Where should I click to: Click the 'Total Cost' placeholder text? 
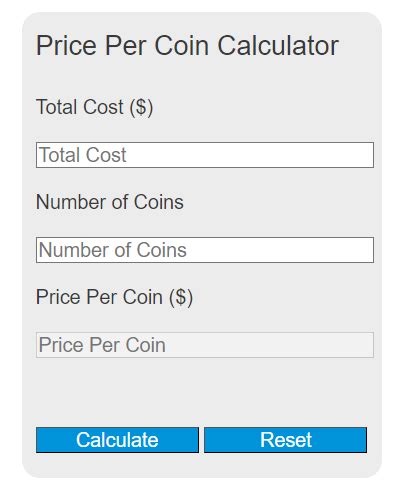tap(83, 155)
